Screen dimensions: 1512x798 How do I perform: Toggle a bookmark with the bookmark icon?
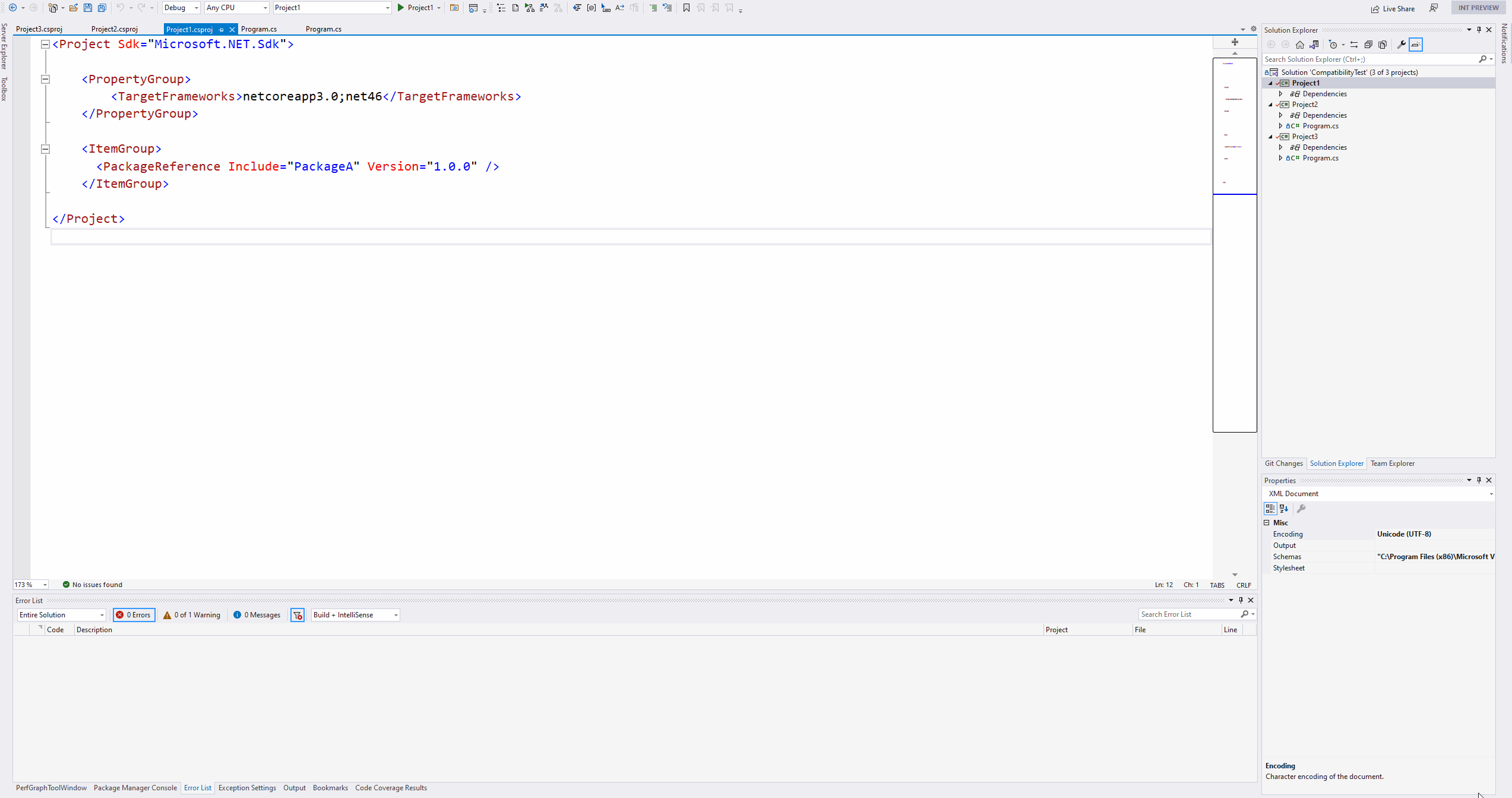pyautogui.click(x=685, y=8)
